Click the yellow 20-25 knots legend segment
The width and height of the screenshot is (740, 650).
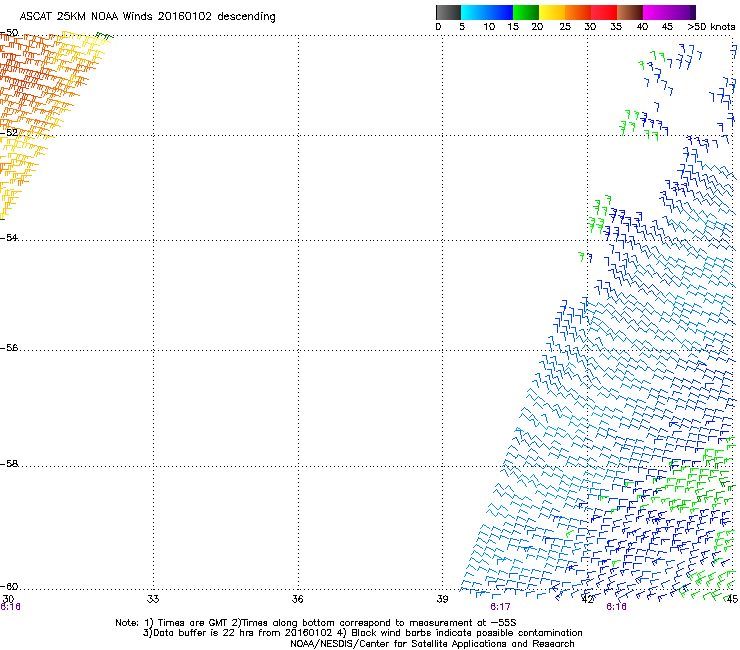(552, 12)
